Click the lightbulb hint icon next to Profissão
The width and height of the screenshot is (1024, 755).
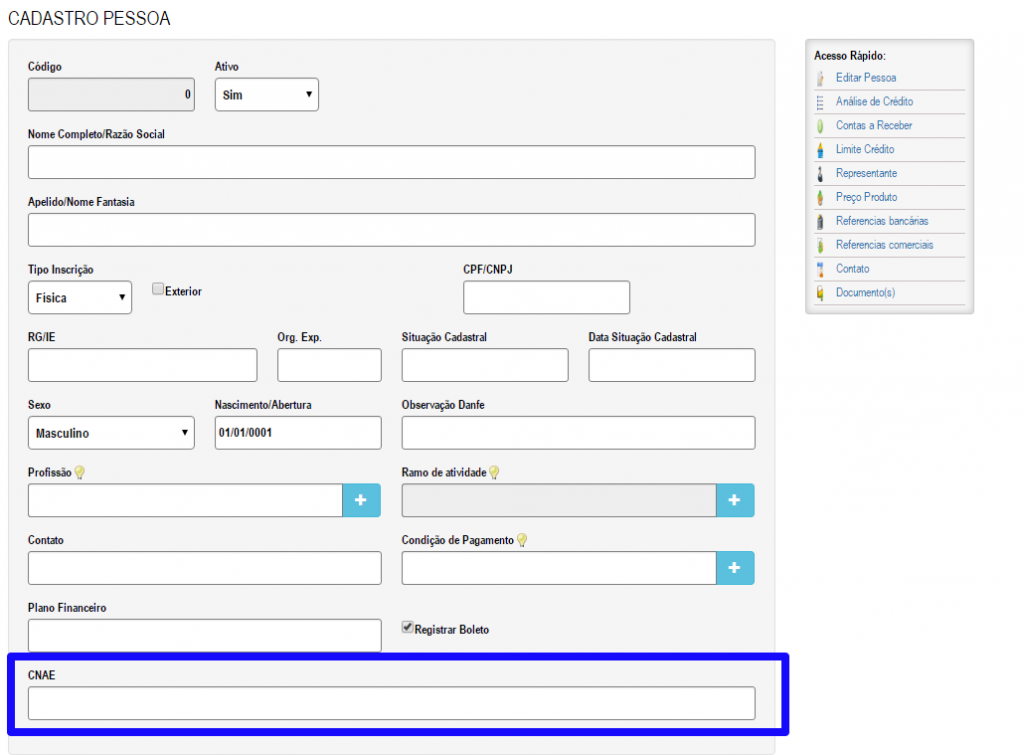point(80,473)
